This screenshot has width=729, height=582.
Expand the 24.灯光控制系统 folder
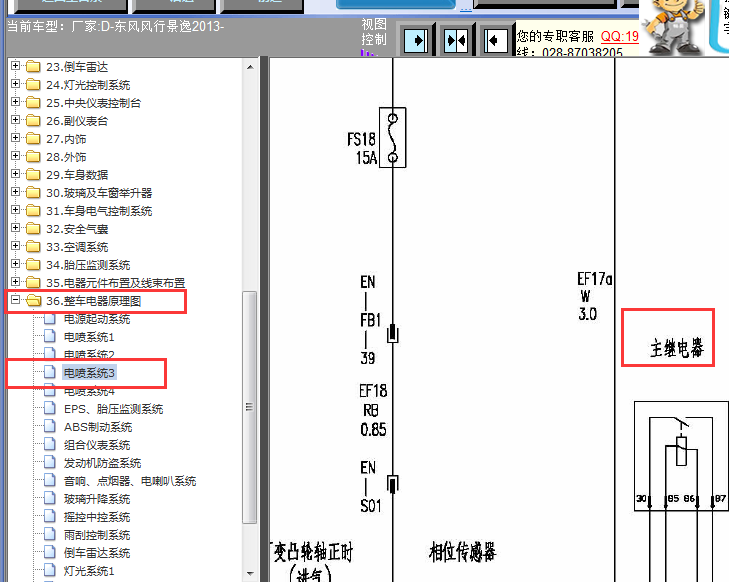click(x=15, y=84)
